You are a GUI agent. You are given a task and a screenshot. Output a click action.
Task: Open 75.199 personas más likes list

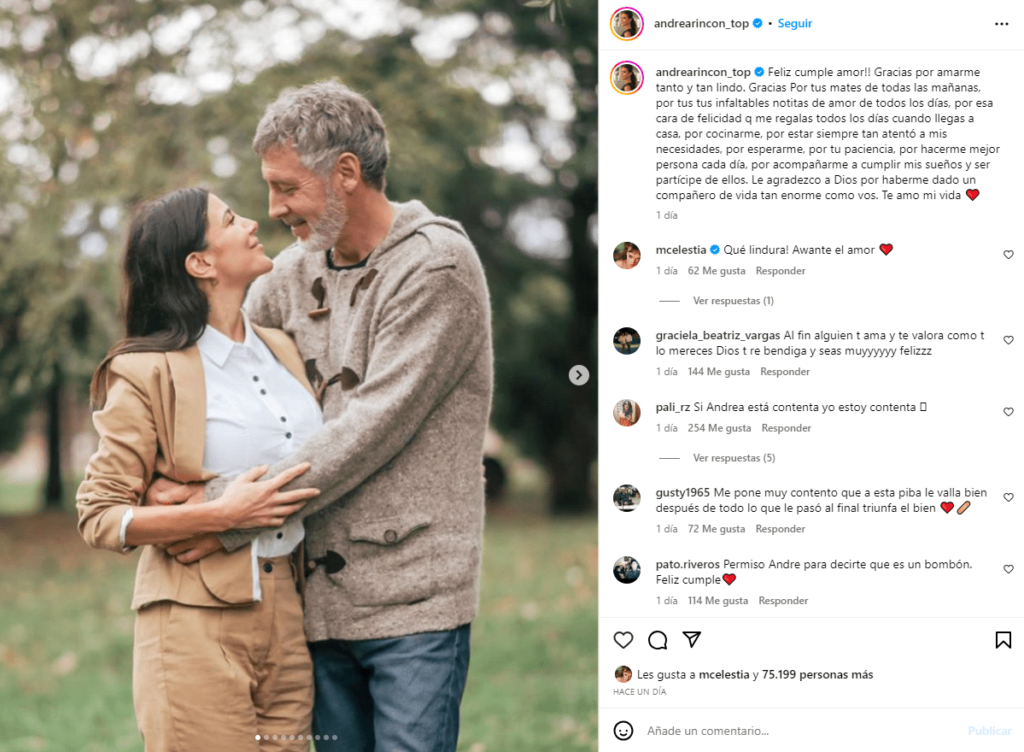click(x=817, y=674)
